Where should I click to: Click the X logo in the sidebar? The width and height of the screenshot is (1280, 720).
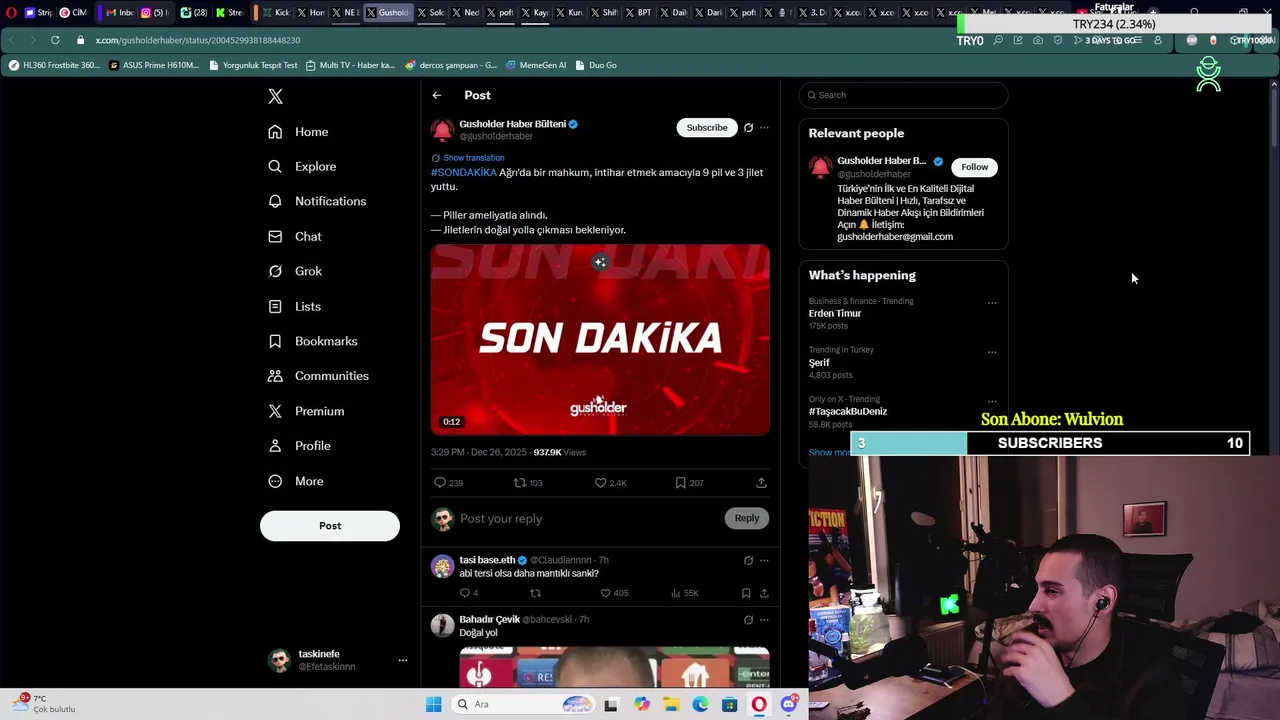point(275,96)
